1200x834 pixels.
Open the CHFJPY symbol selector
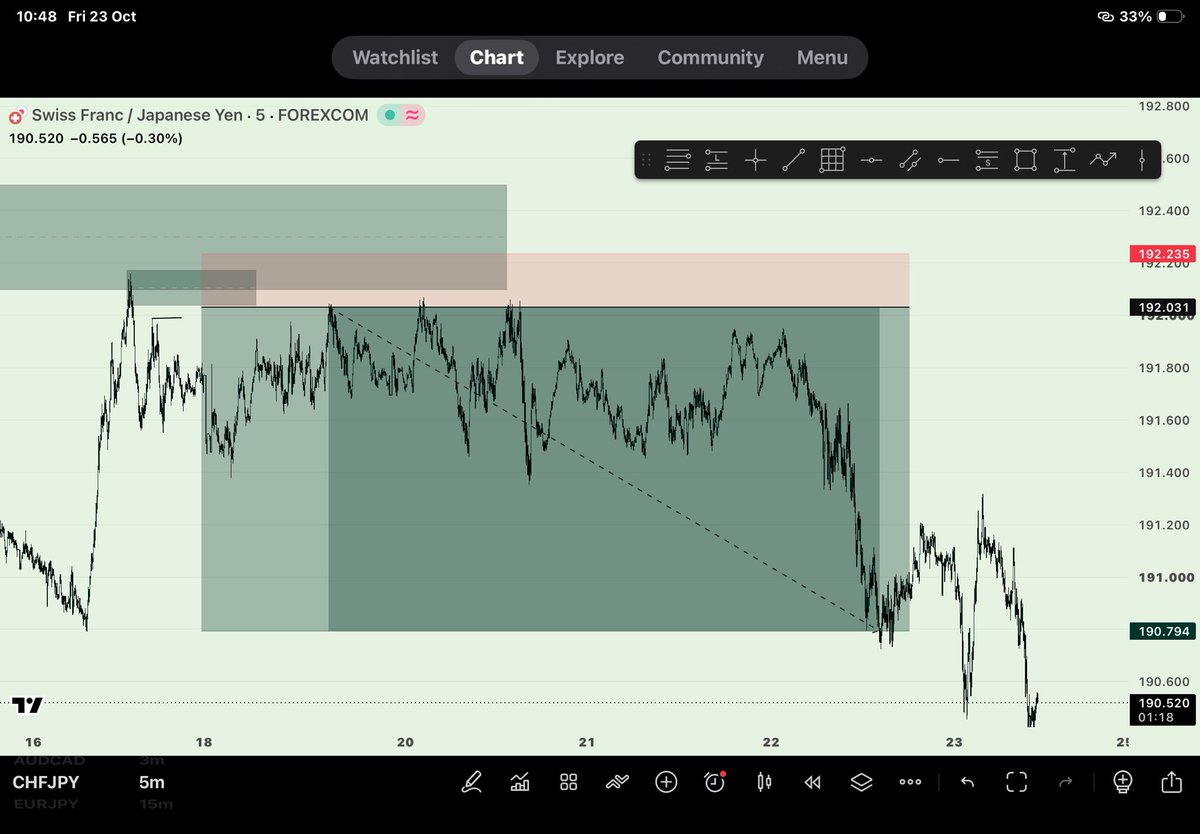click(46, 783)
